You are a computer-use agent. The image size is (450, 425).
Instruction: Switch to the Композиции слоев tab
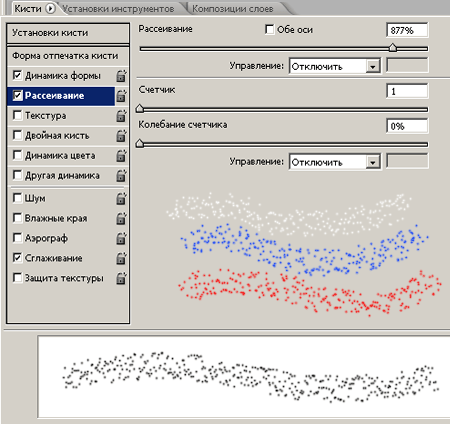(233, 9)
